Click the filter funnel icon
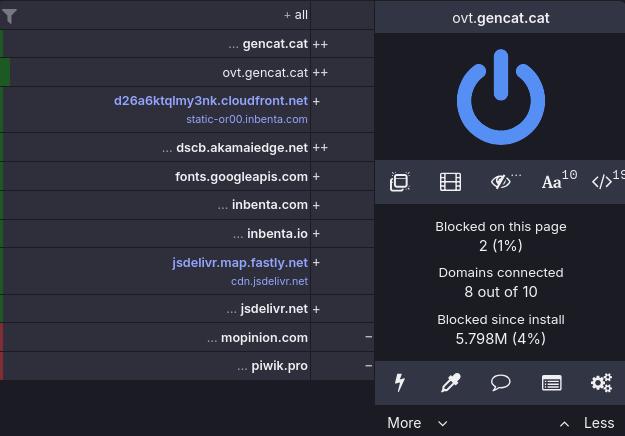The image size is (625, 436). click(x=9, y=16)
